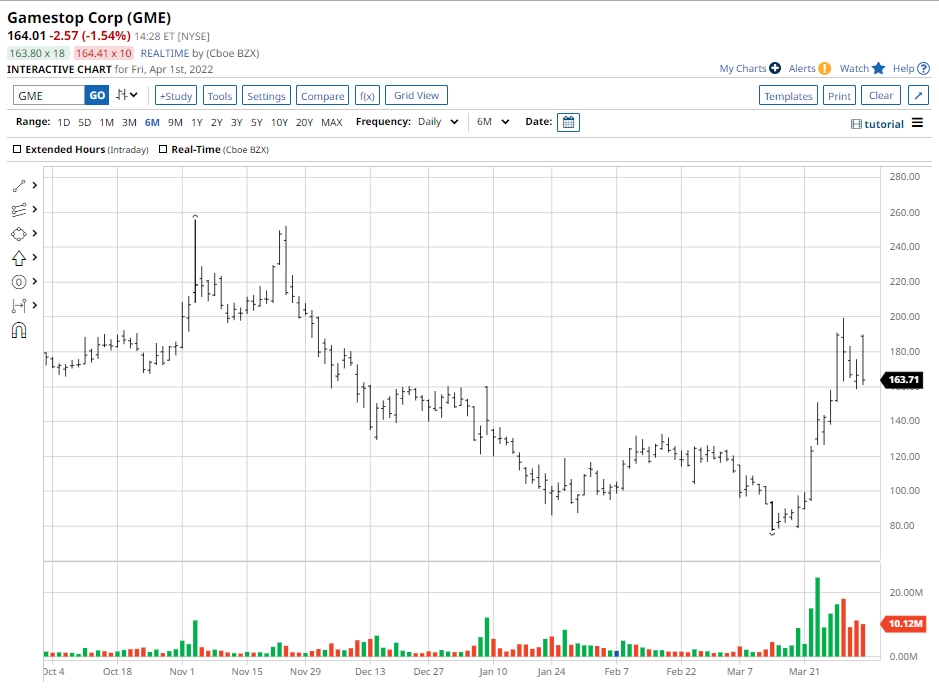Open chart Settings
This screenshot has width=939, height=696.
coord(266,96)
